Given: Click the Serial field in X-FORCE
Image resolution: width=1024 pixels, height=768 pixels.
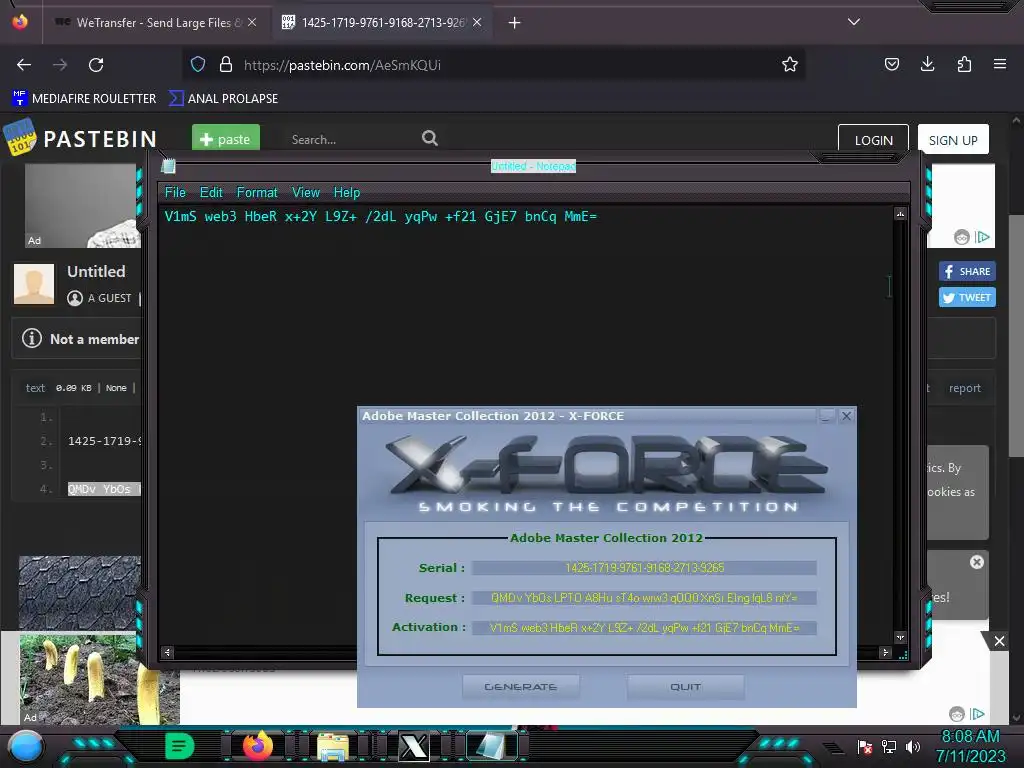Looking at the screenshot, I should [644, 568].
